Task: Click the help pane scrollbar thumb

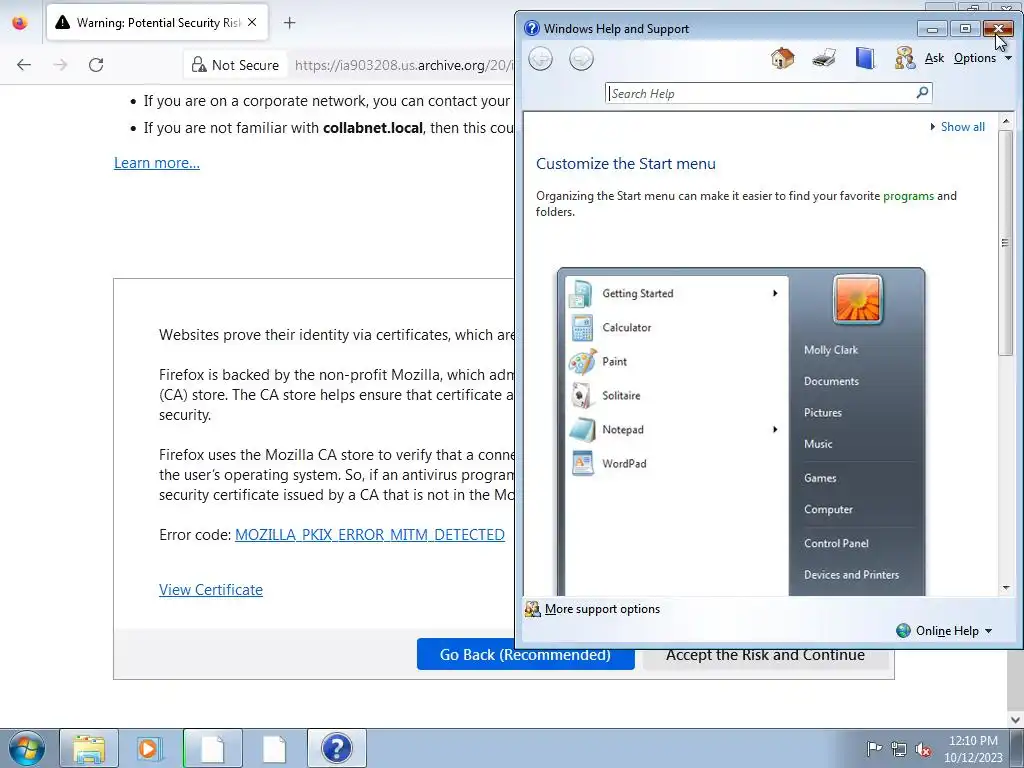Action: [1006, 243]
